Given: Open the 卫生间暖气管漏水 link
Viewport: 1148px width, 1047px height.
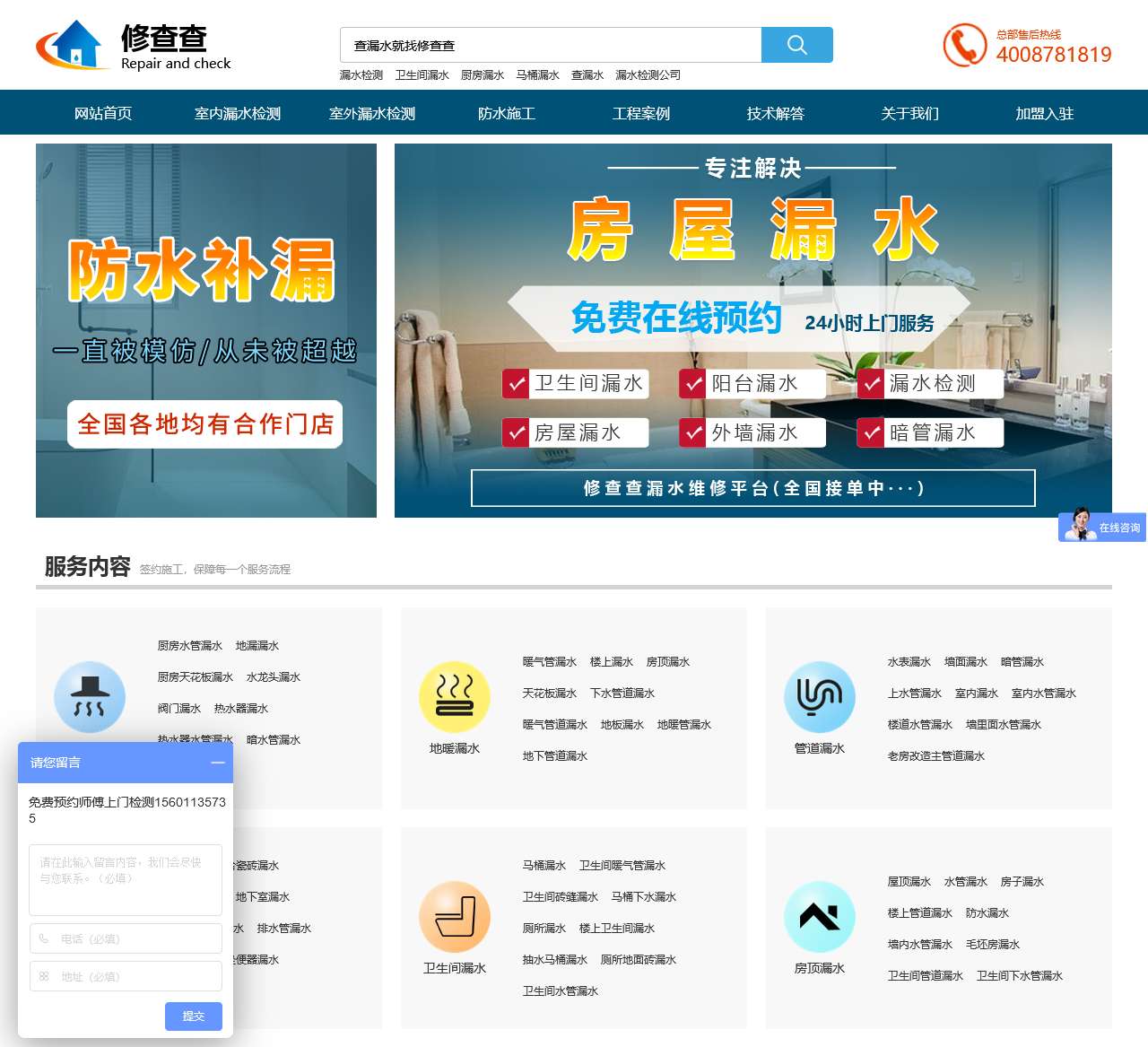Looking at the screenshot, I should pyautogui.click(x=622, y=866).
